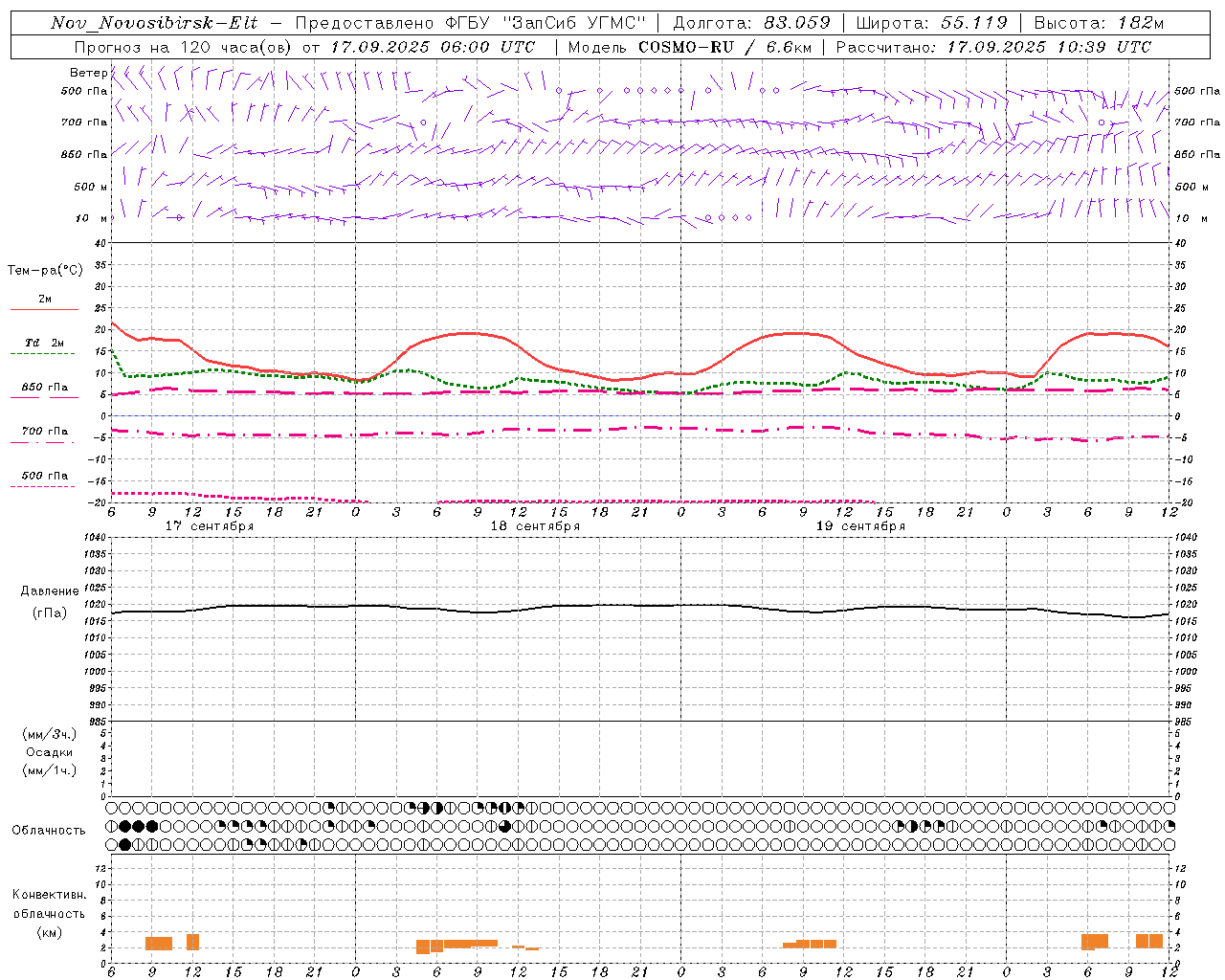Click the station title Nov_Novosibirsk-Elt
Image resolution: width=1225 pixels, height=980 pixels.
(x=153, y=23)
